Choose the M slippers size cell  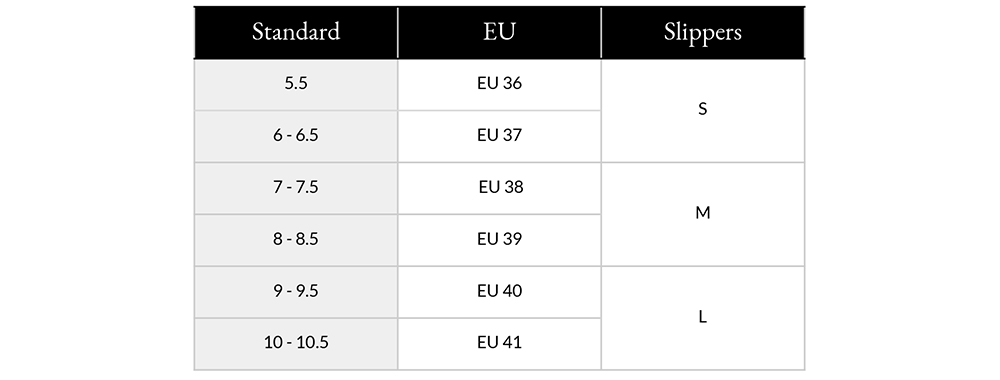coord(703,214)
